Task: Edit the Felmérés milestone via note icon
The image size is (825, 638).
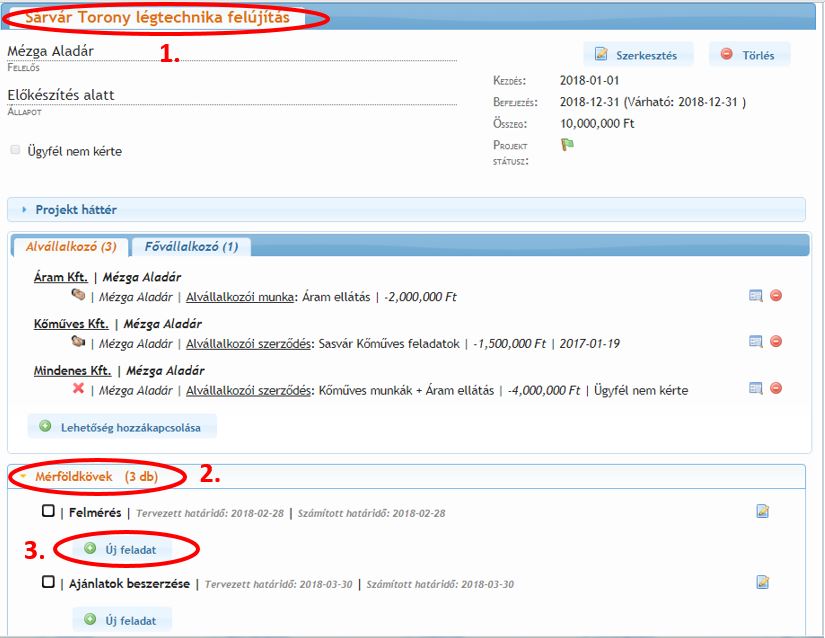Action: coord(762,512)
